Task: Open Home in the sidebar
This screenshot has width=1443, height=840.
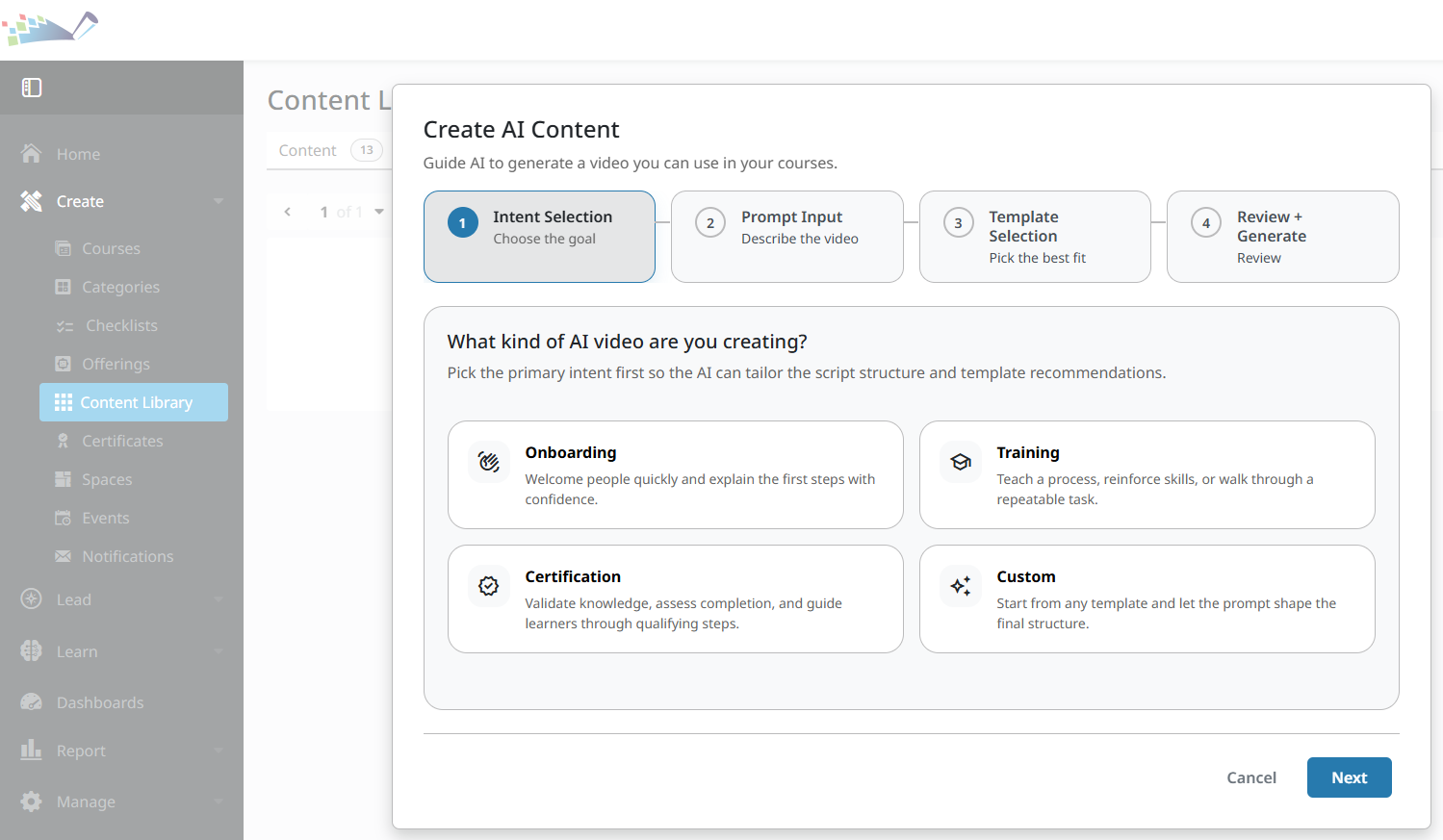Action: [78, 154]
